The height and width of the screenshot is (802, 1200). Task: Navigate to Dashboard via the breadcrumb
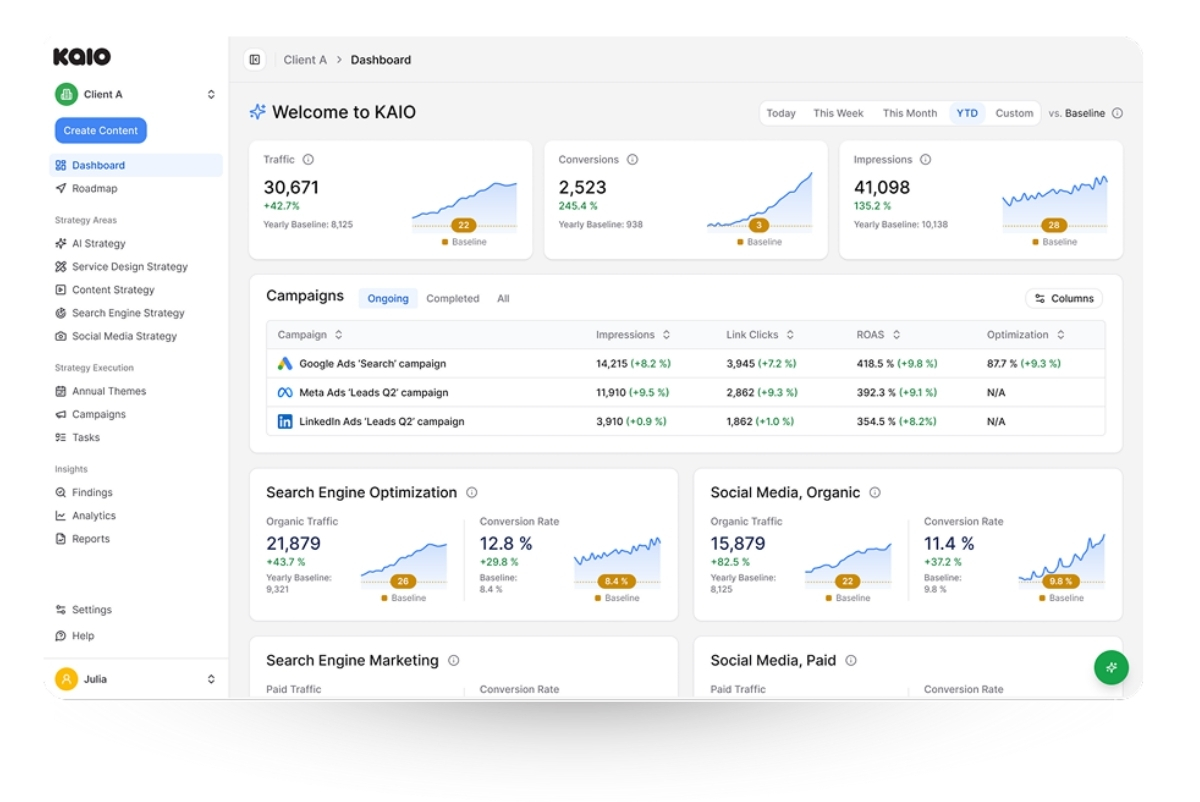(381, 59)
